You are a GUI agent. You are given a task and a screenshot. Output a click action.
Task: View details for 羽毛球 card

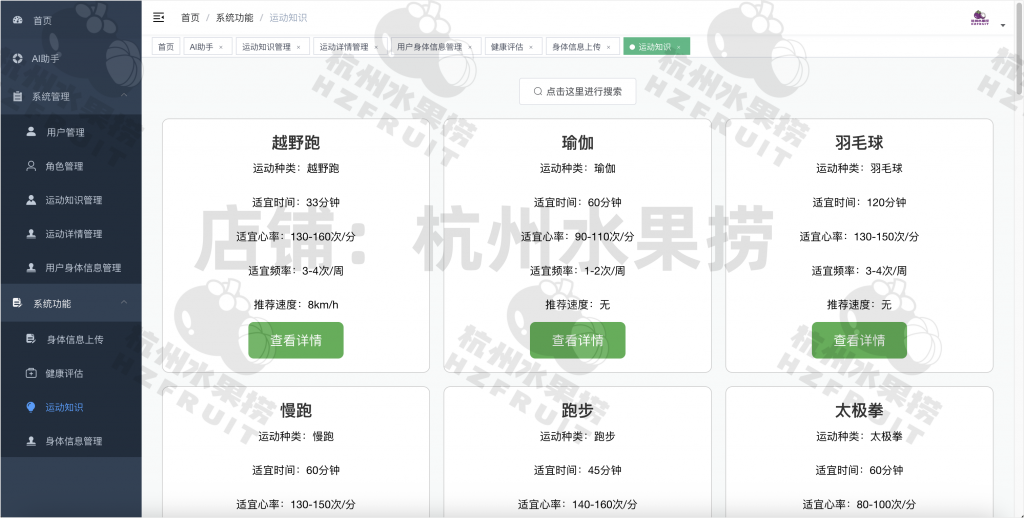click(859, 340)
